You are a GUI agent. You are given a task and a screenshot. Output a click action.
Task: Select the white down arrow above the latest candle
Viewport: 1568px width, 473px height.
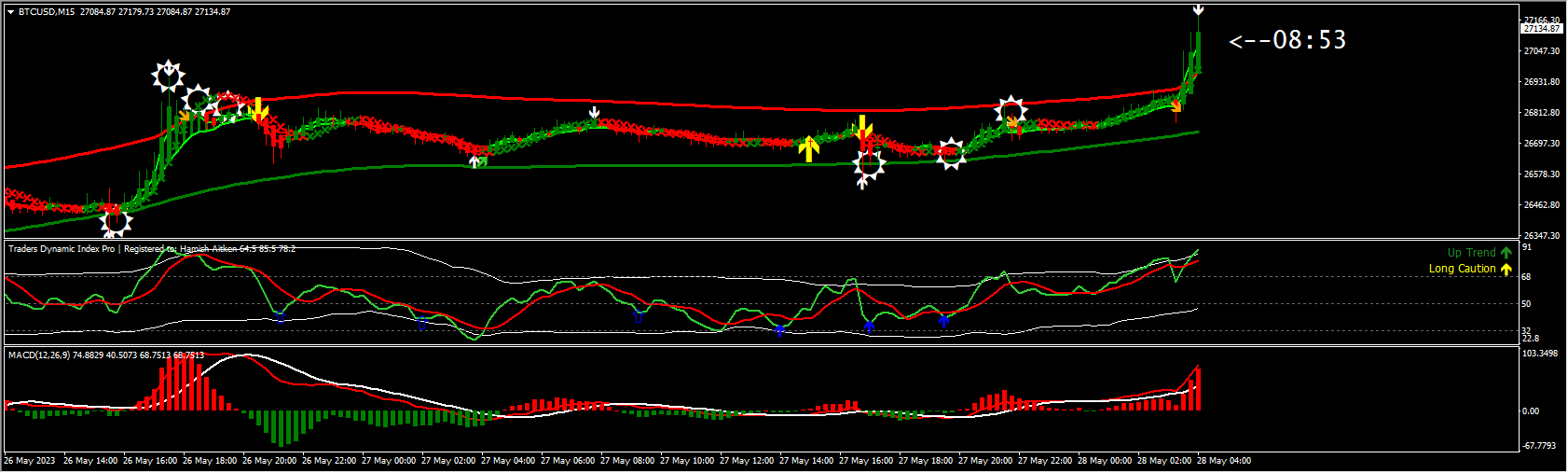pos(1198,9)
